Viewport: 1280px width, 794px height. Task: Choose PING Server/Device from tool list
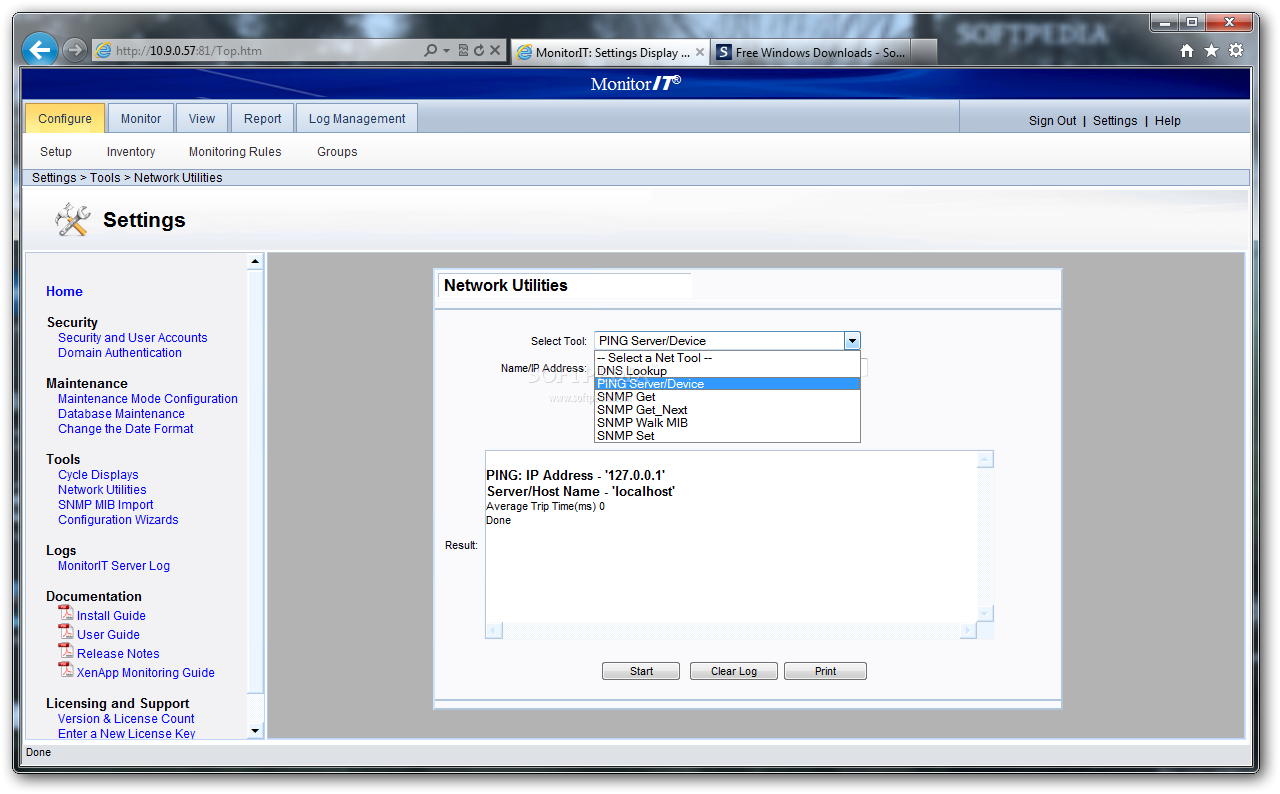727,384
